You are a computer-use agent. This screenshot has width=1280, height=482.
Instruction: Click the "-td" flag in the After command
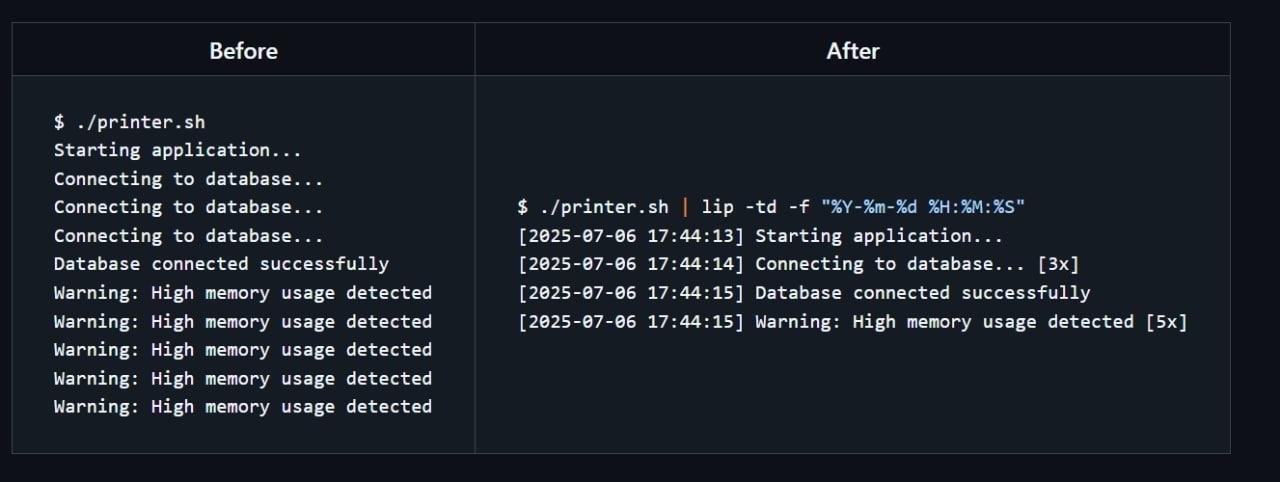760,208
